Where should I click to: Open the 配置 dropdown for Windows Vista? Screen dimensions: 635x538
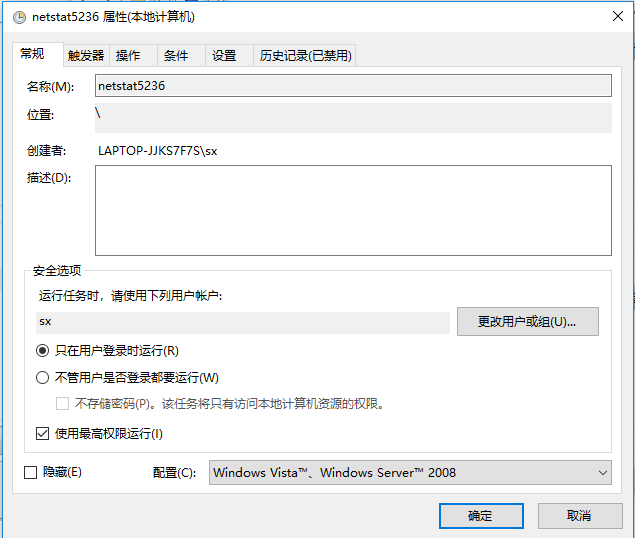[x=410, y=472]
